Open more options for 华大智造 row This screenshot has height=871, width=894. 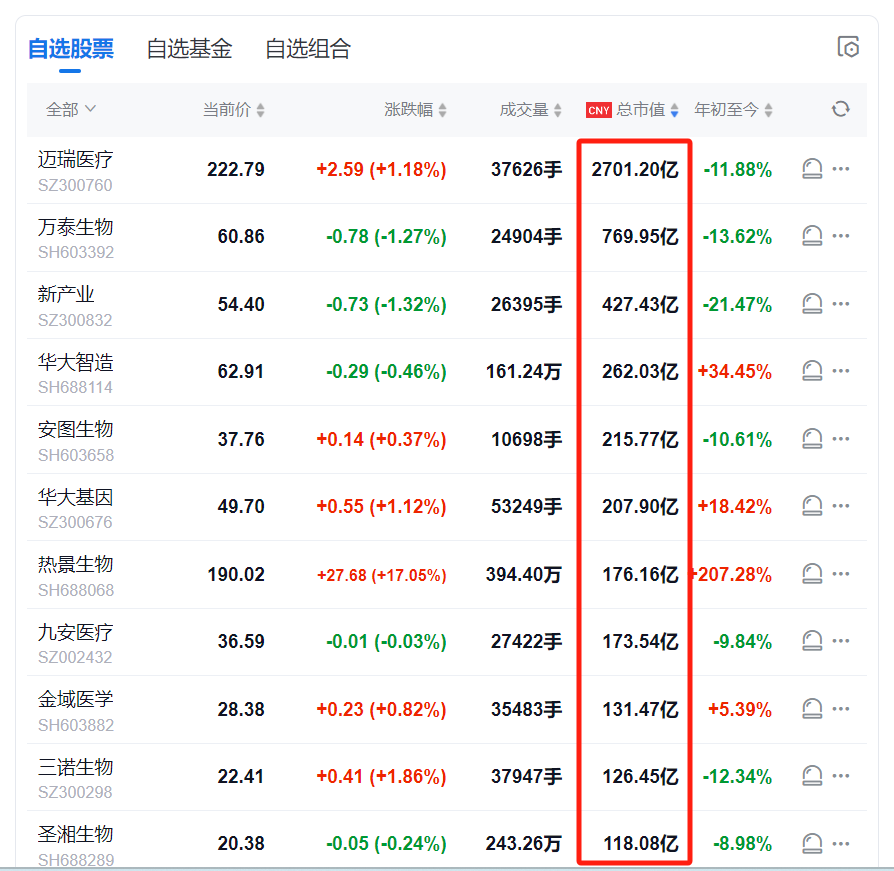point(841,371)
